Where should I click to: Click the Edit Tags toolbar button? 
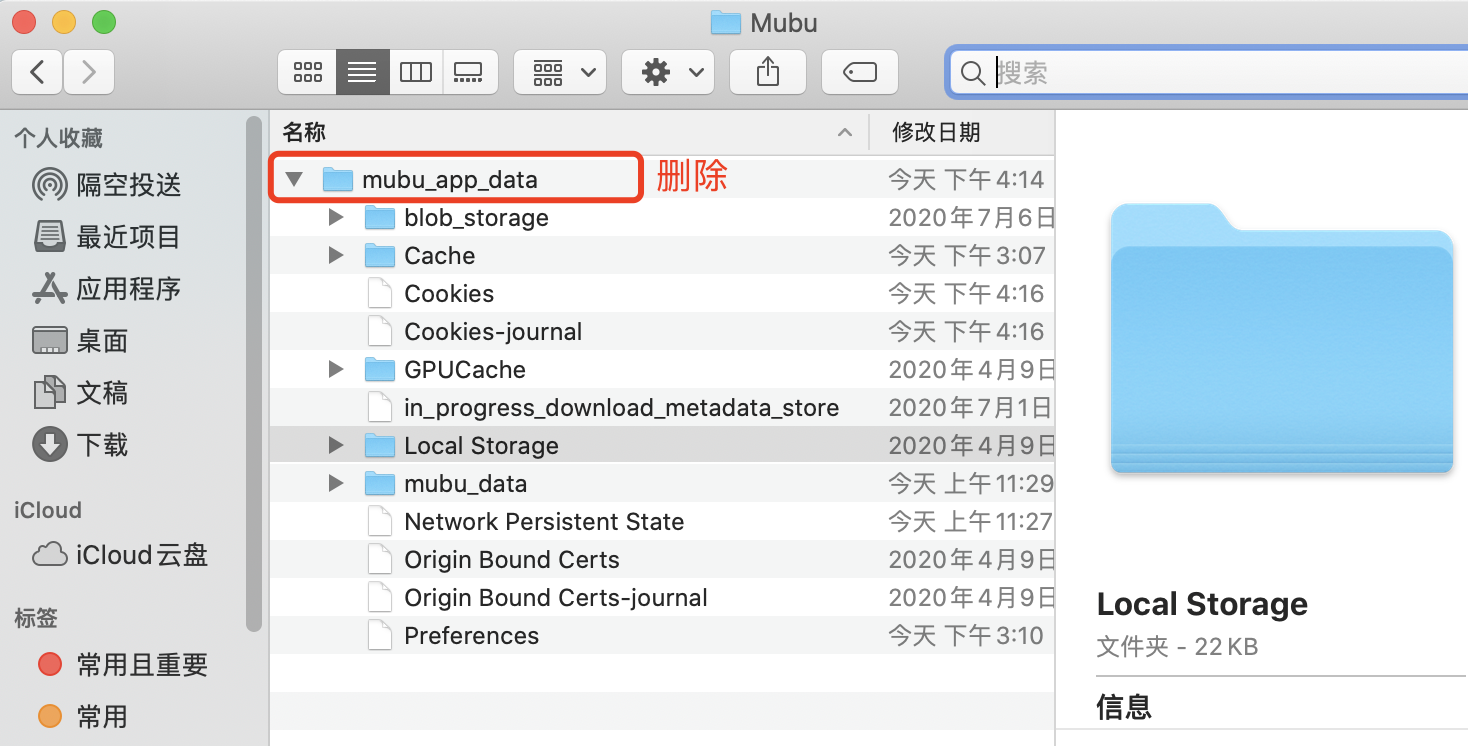pos(860,72)
